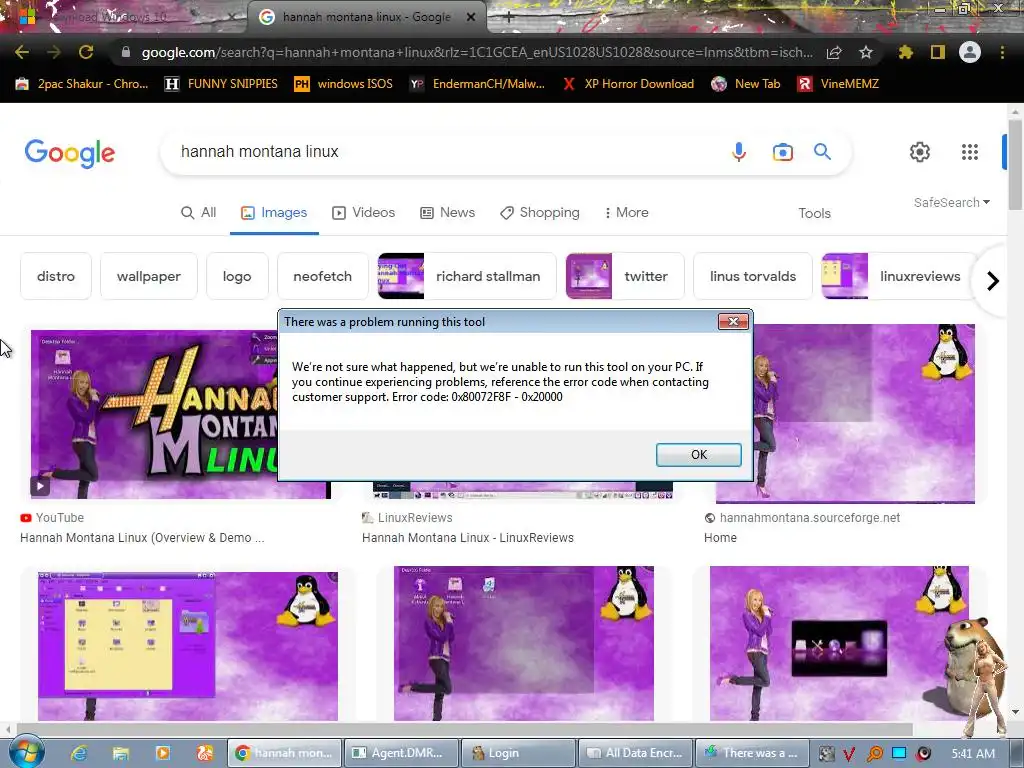The height and width of the screenshot is (768, 1024).
Task: Select the twitter filter chip
Action: coord(625,276)
